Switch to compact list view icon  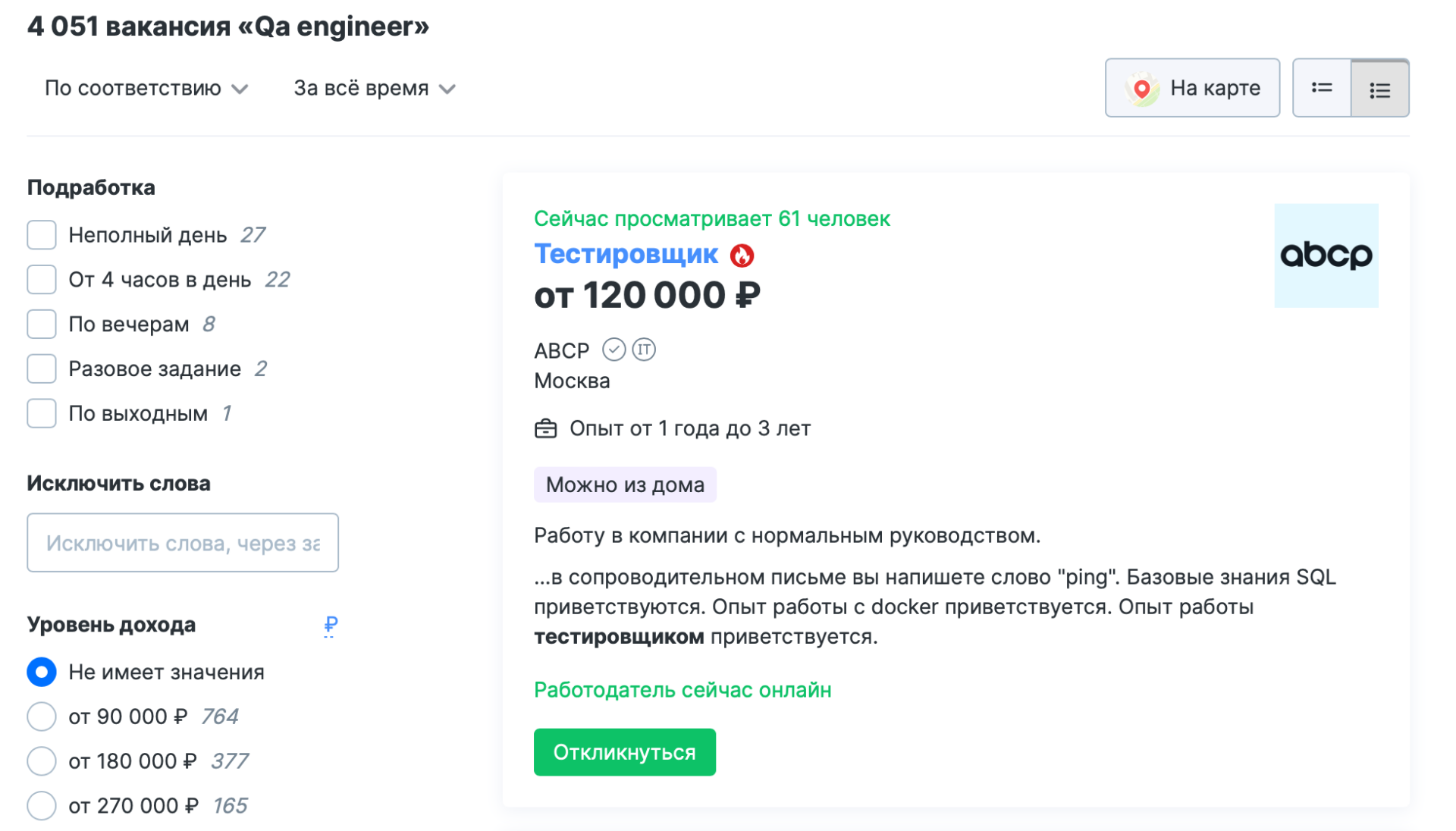(1321, 88)
